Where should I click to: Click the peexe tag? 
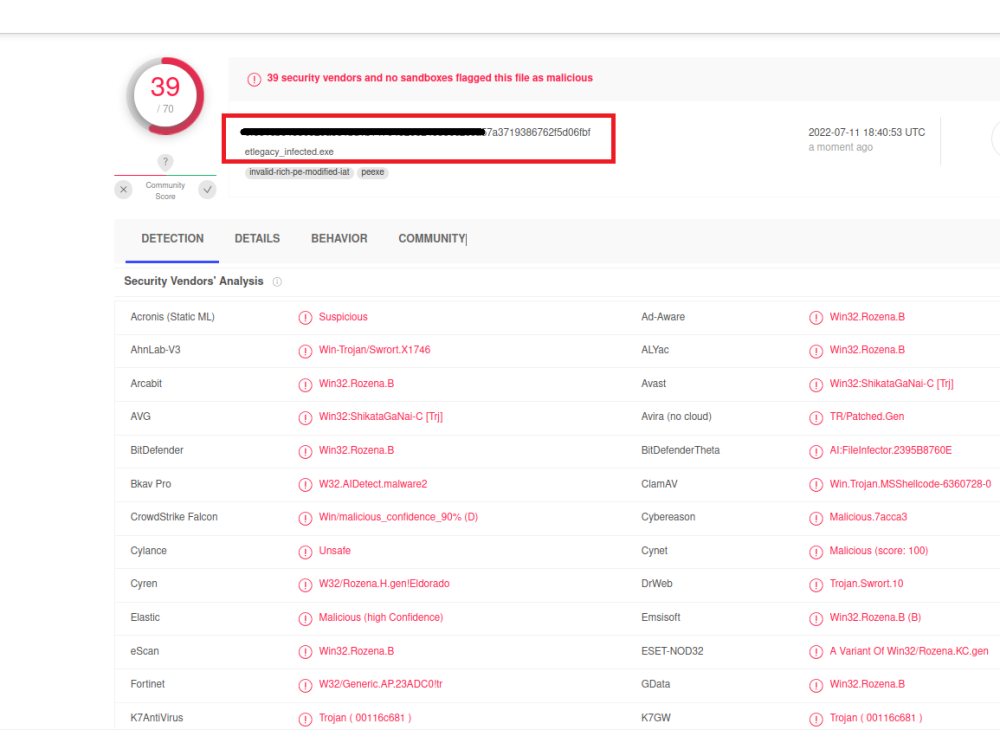pyautogui.click(x=372, y=172)
